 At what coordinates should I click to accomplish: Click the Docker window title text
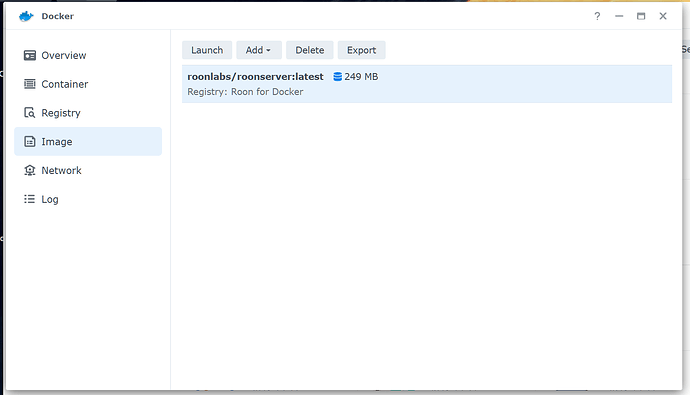point(58,16)
